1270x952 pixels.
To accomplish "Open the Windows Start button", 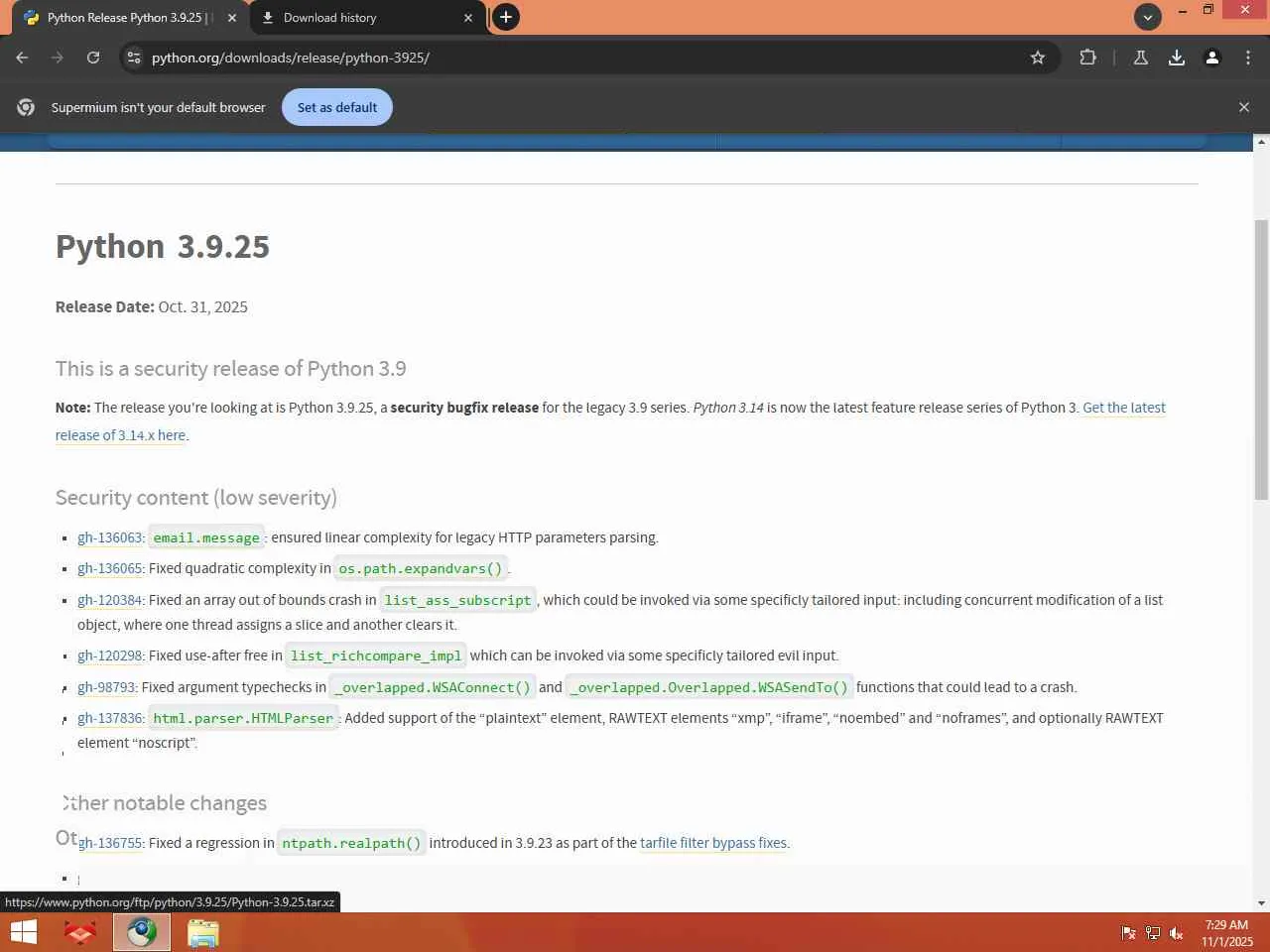I will (x=23, y=932).
